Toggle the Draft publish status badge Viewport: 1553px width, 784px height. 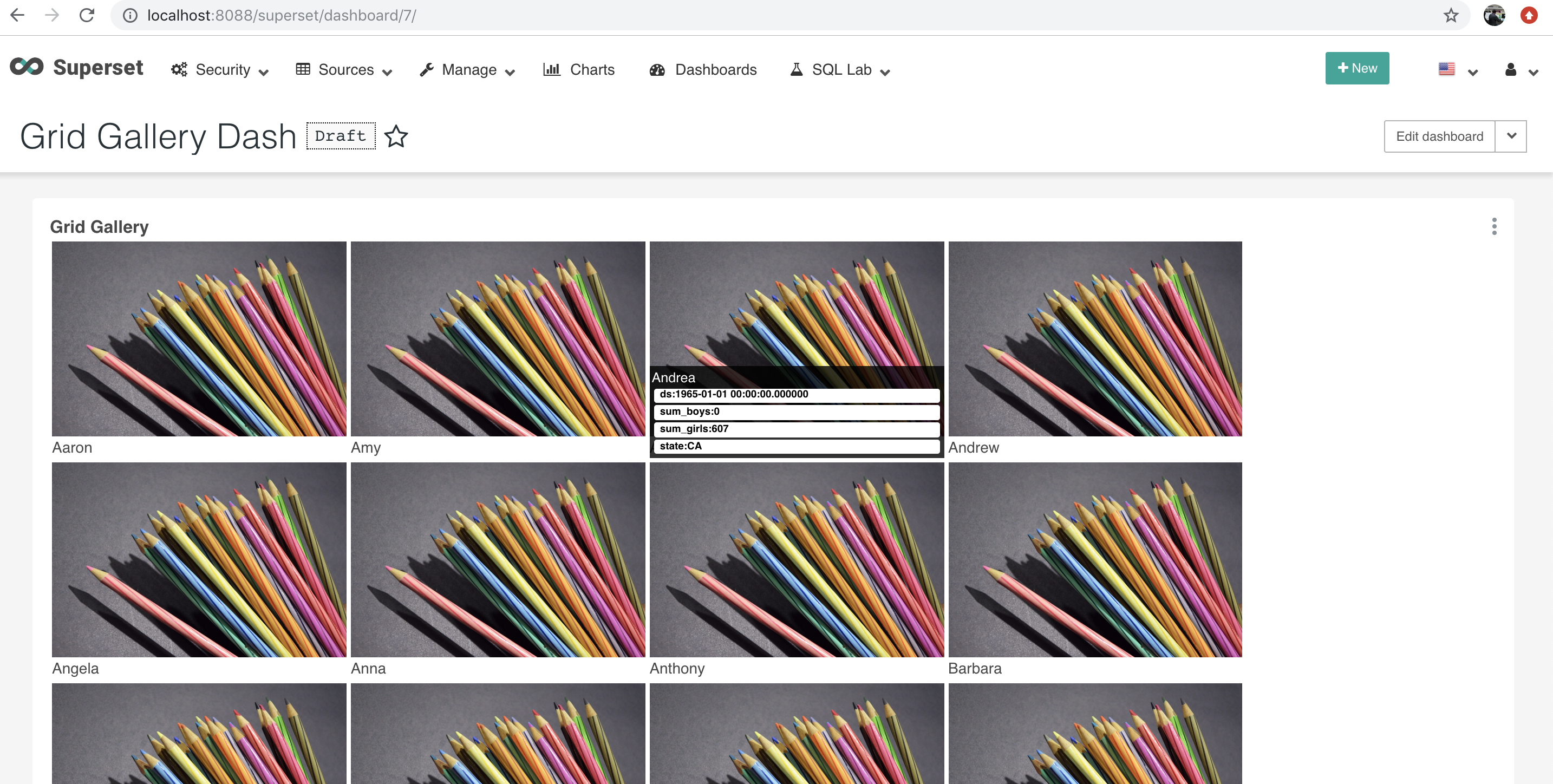341,136
